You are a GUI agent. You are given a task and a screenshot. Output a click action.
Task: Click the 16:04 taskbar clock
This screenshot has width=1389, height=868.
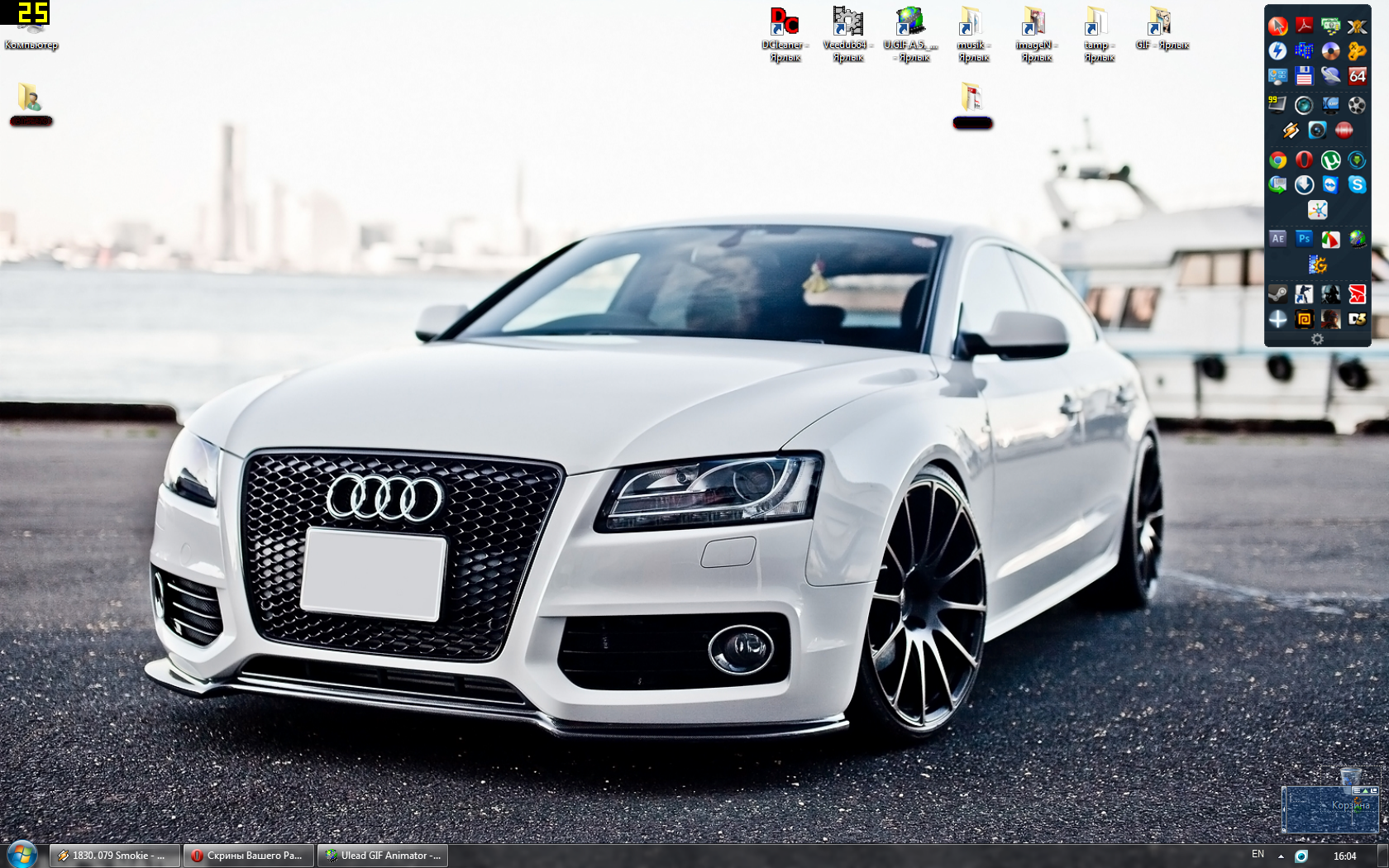1344,856
